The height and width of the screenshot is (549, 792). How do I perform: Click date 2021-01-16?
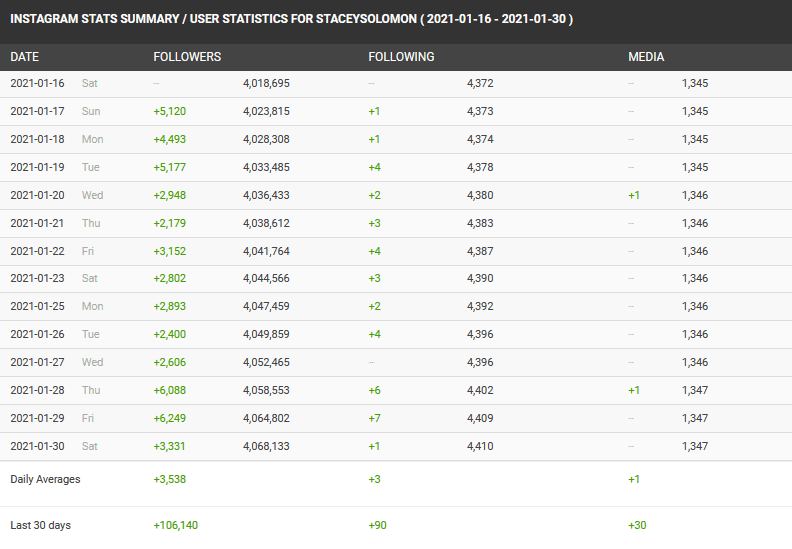(37, 83)
